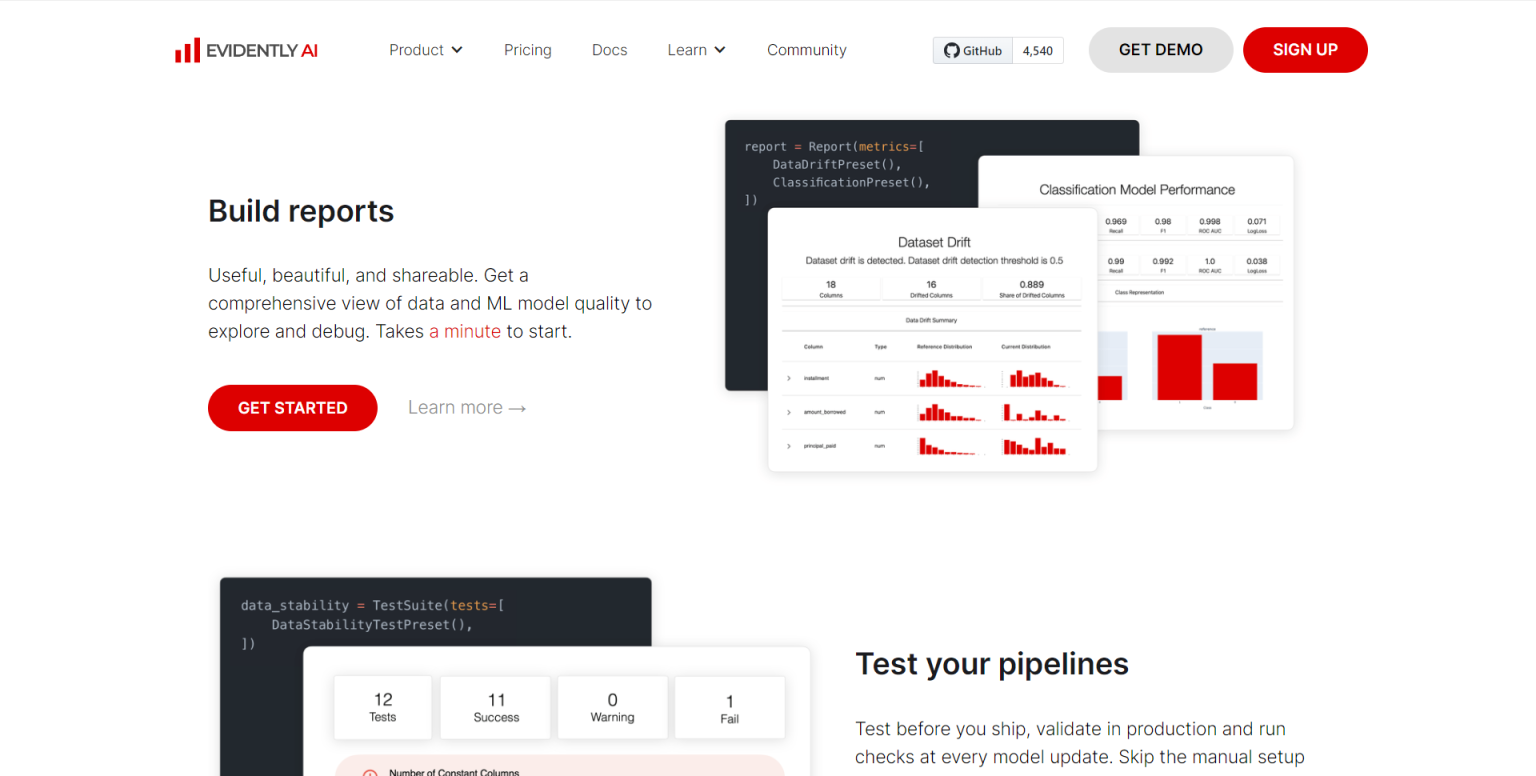1536x776 pixels.
Task: Request a demo via GET DEMO
Action: [x=1160, y=50]
